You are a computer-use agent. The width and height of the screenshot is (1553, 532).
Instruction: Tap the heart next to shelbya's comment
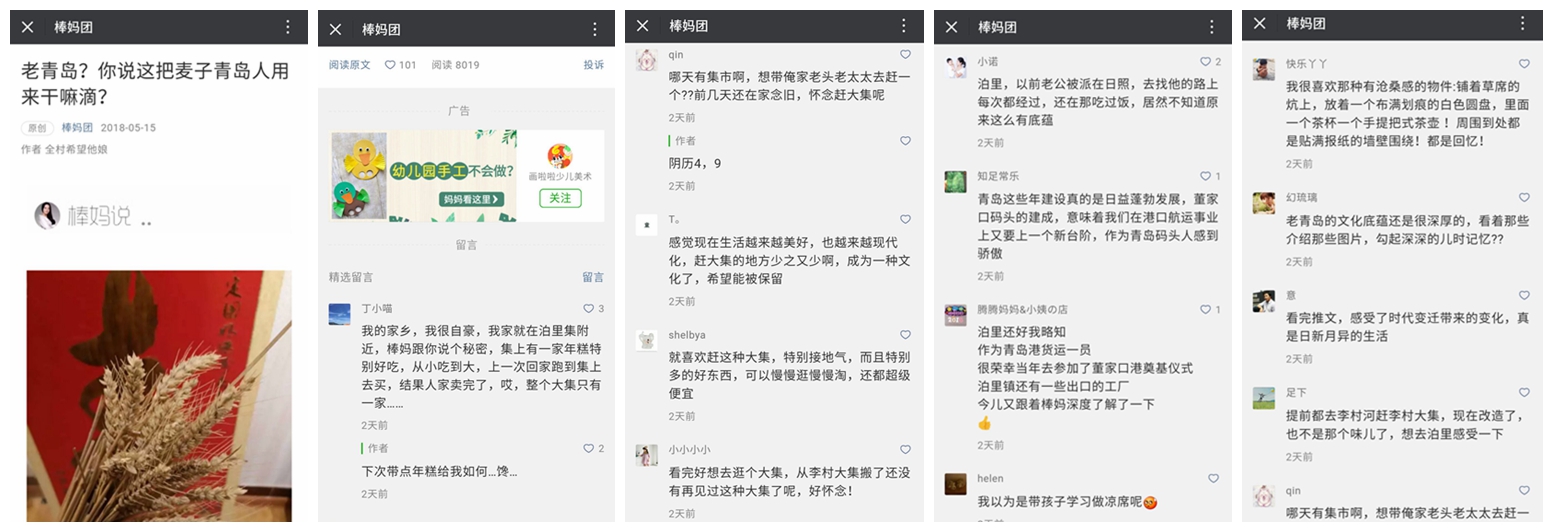[x=905, y=335]
